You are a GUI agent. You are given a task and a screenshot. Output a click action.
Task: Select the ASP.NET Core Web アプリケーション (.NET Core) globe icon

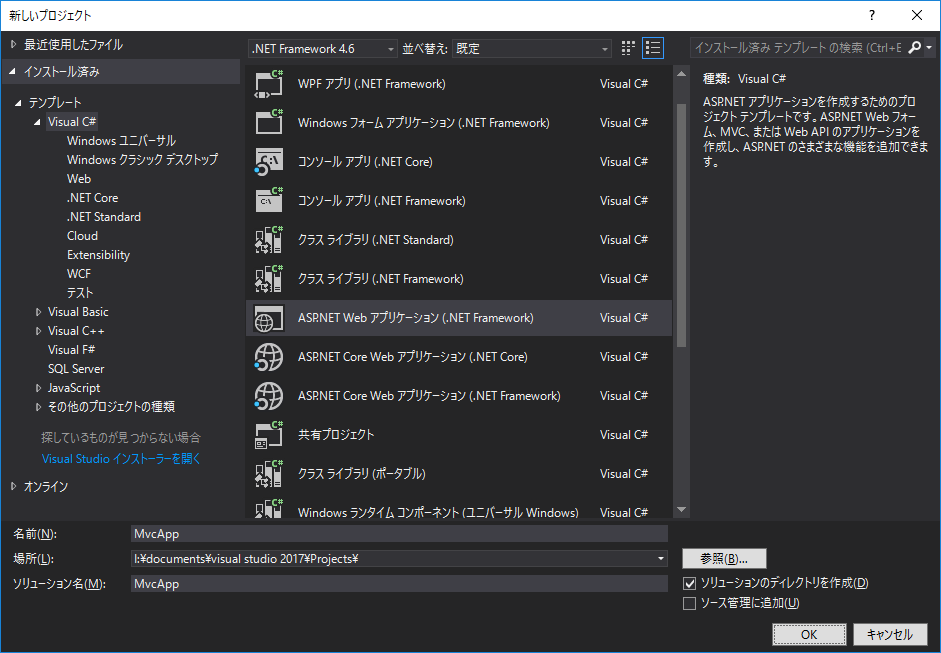pos(268,356)
